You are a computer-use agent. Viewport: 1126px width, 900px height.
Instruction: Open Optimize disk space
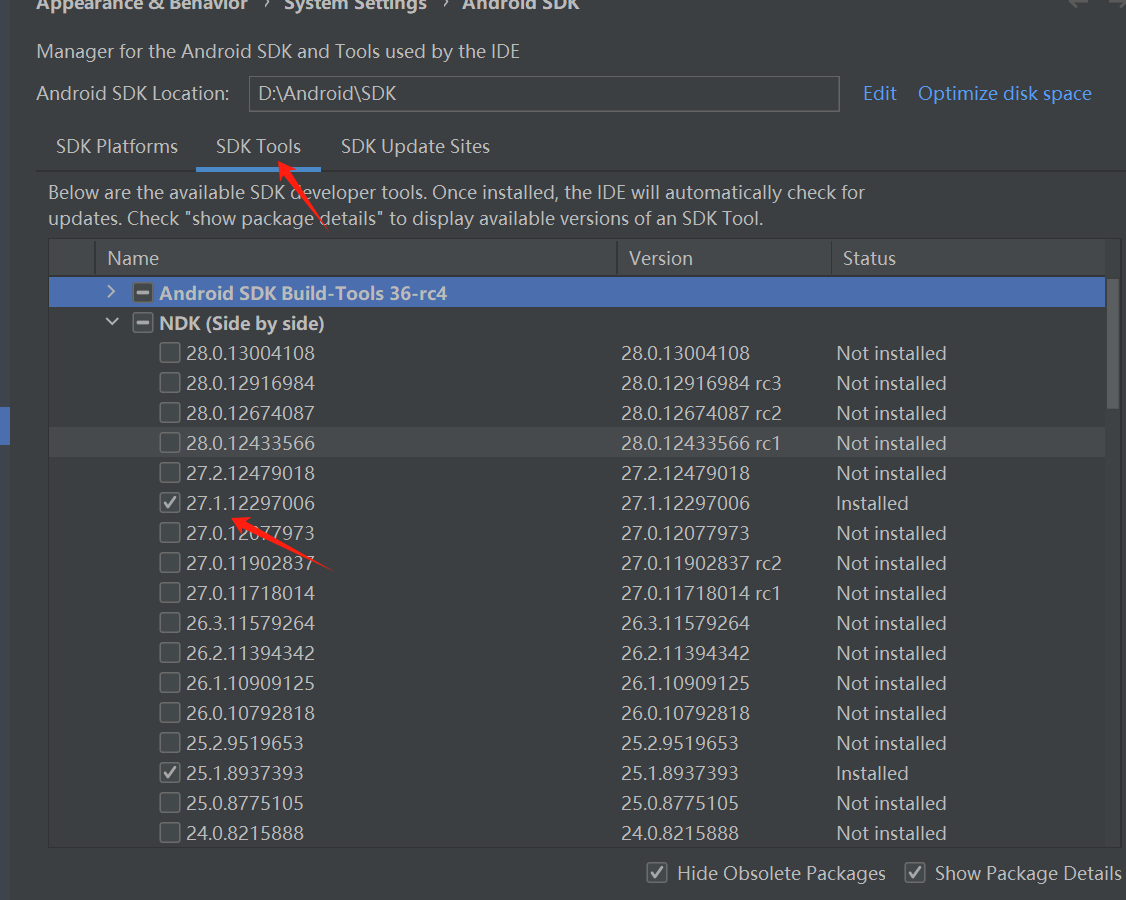click(x=1004, y=93)
